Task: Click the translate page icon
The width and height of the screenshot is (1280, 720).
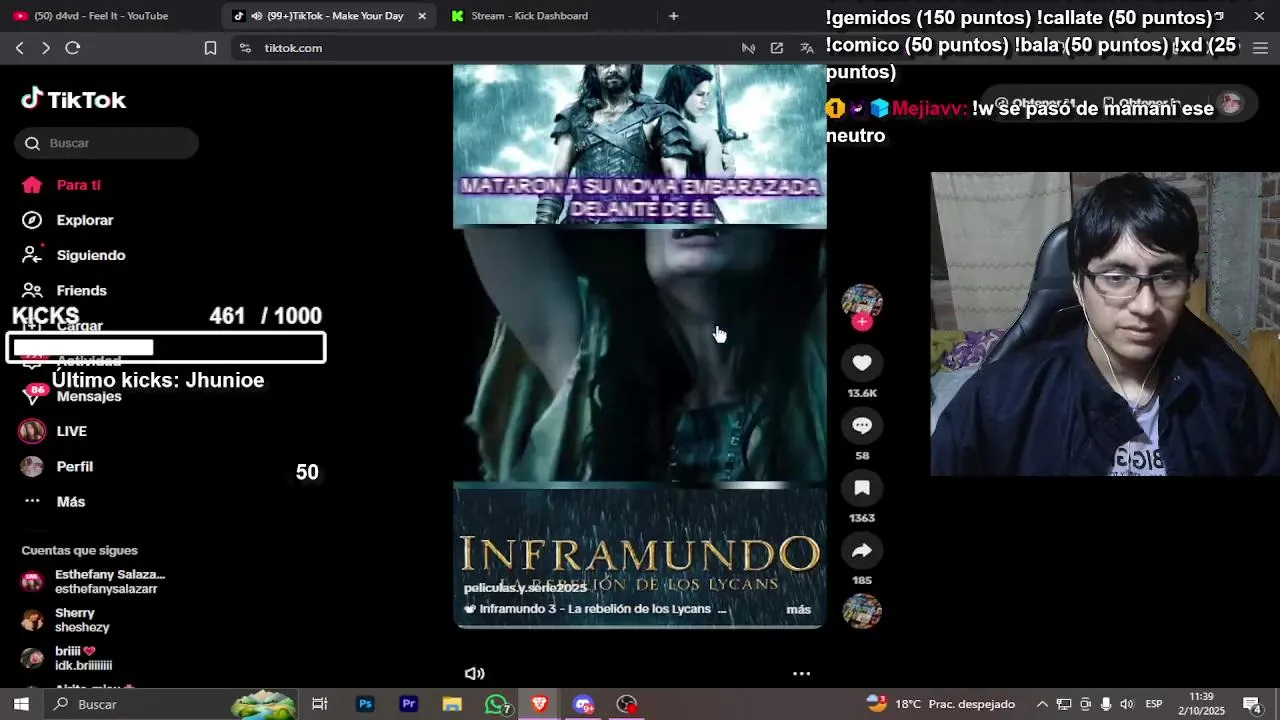Action: coord(807,48)
